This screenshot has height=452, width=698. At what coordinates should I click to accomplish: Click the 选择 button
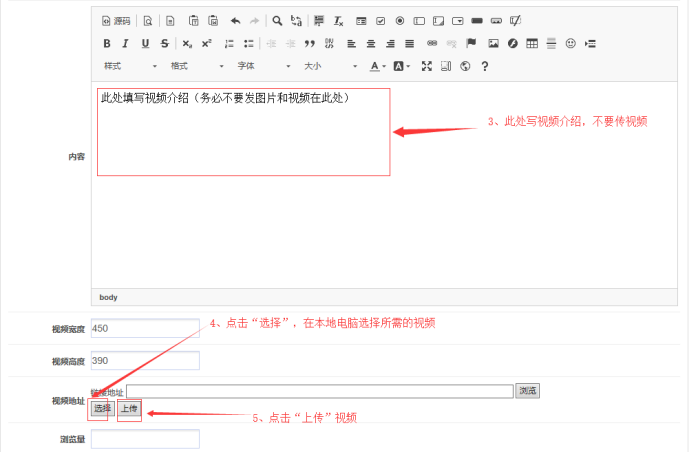click(102, 408)
